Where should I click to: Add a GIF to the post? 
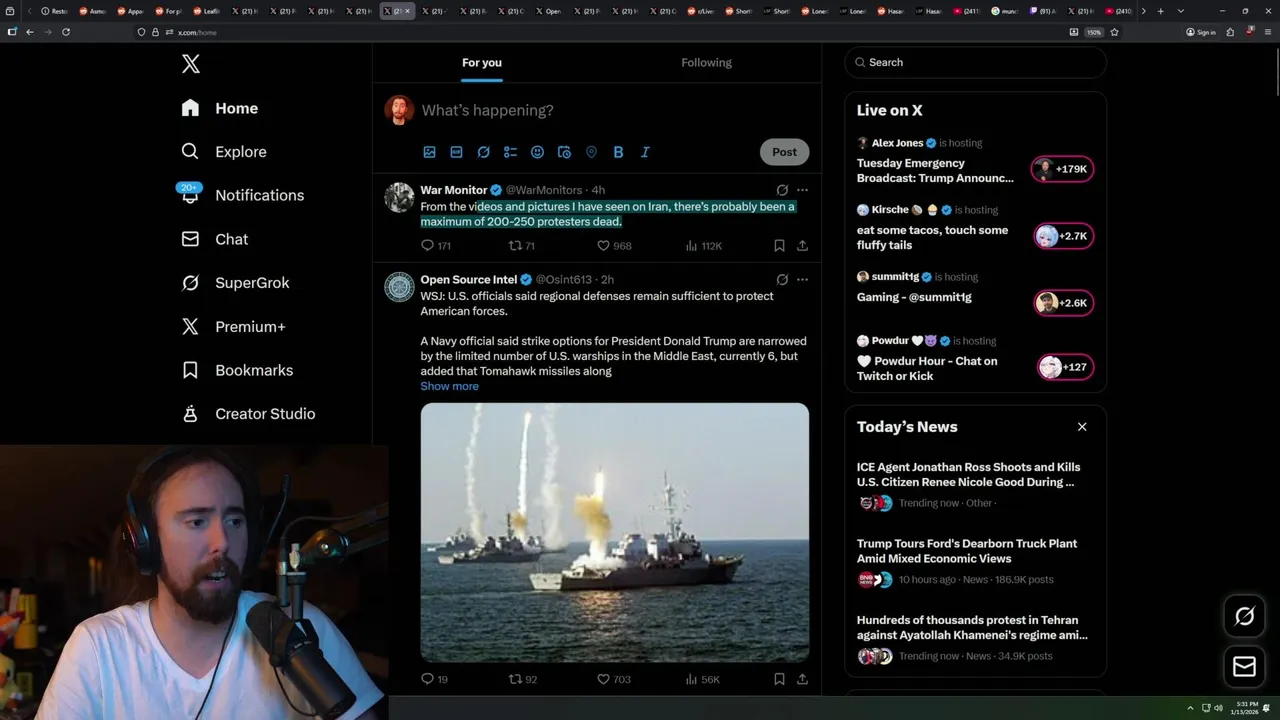pyautogui.click(x=456, y=152)
